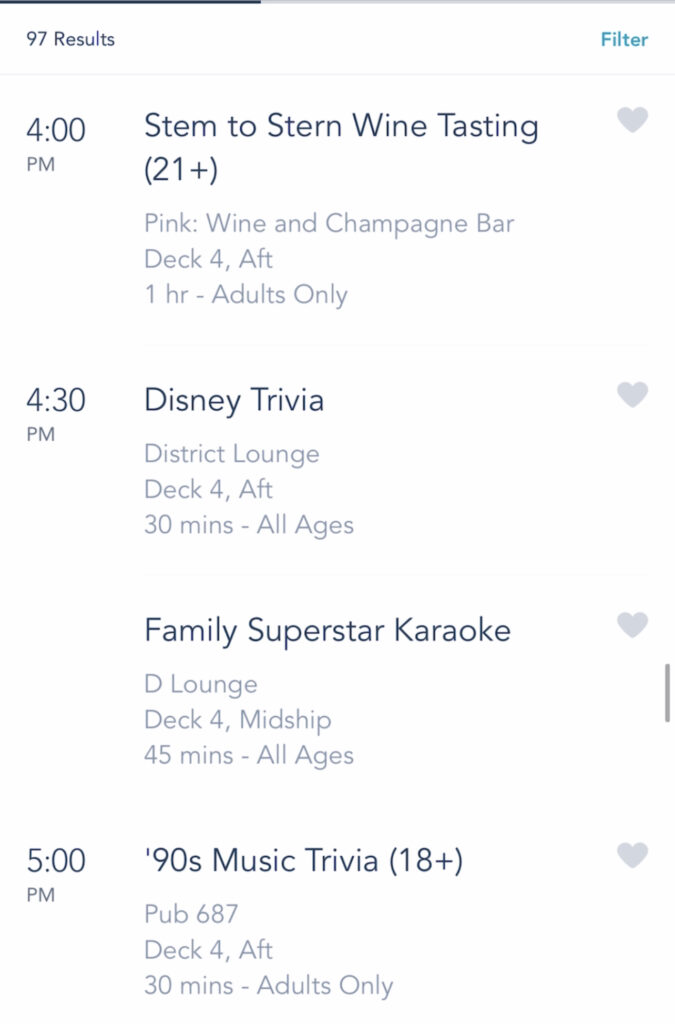Open the Filter options
This screenshot has height=1024, width=675.
tap(624, 39)
